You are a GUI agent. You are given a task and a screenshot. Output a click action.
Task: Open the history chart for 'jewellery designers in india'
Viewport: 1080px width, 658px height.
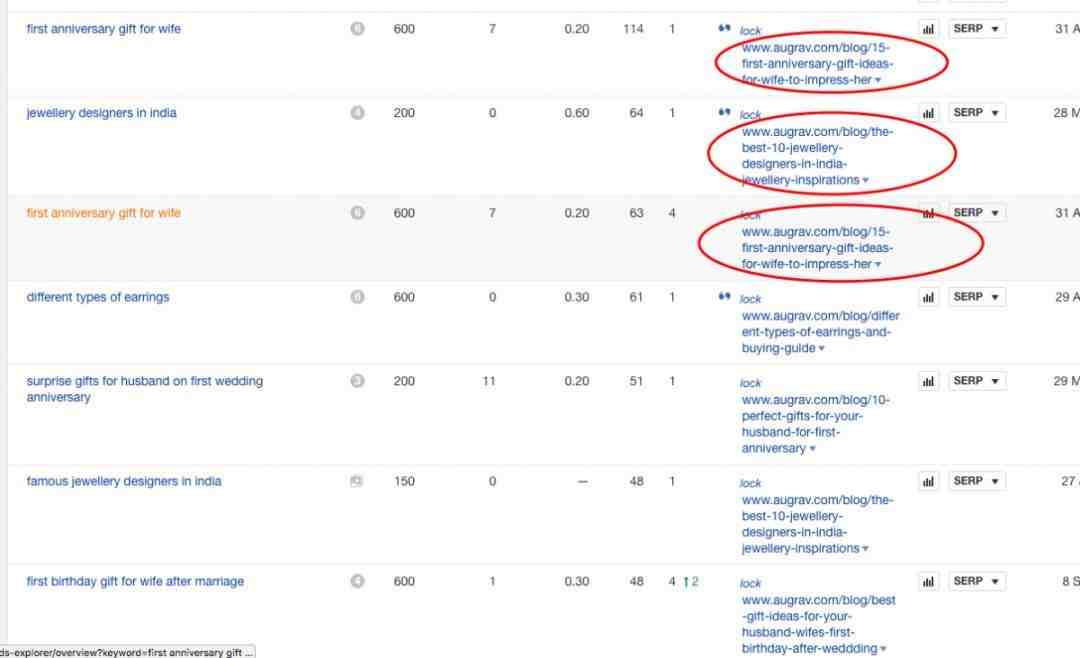pyautogui.click(x=928, y=113)
